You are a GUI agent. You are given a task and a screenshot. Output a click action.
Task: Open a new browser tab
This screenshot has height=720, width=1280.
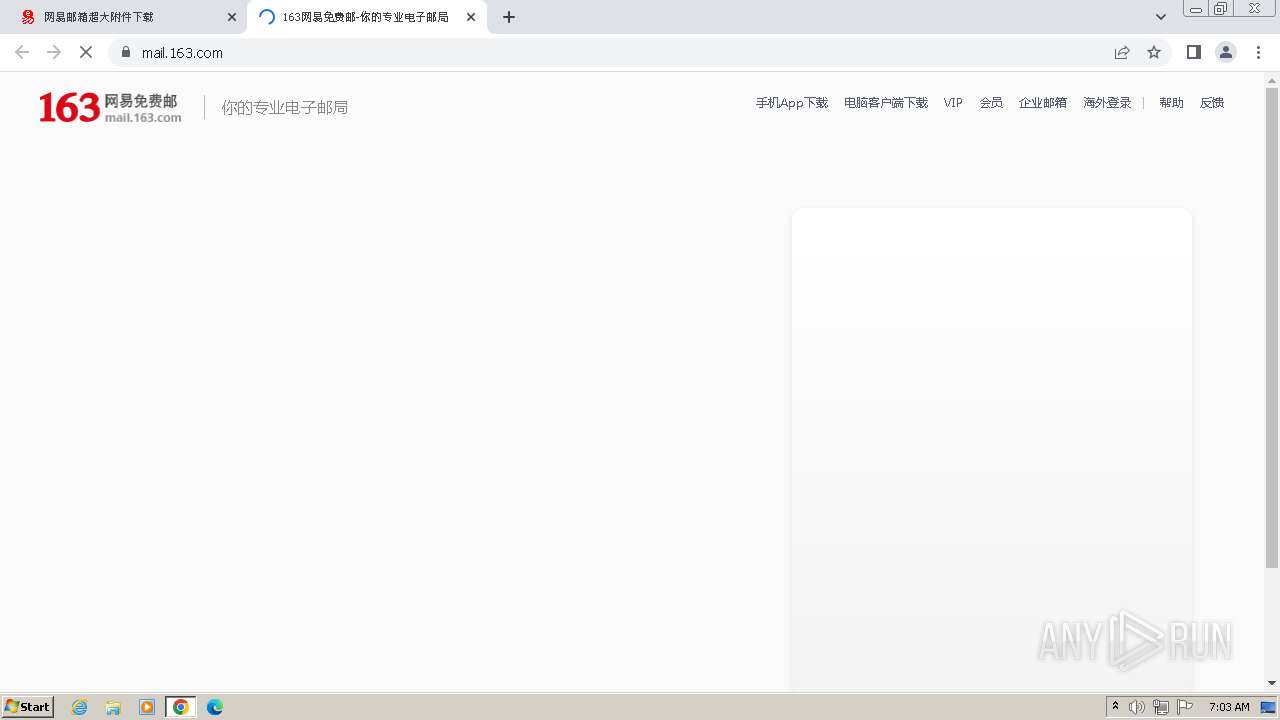(509, 17)
